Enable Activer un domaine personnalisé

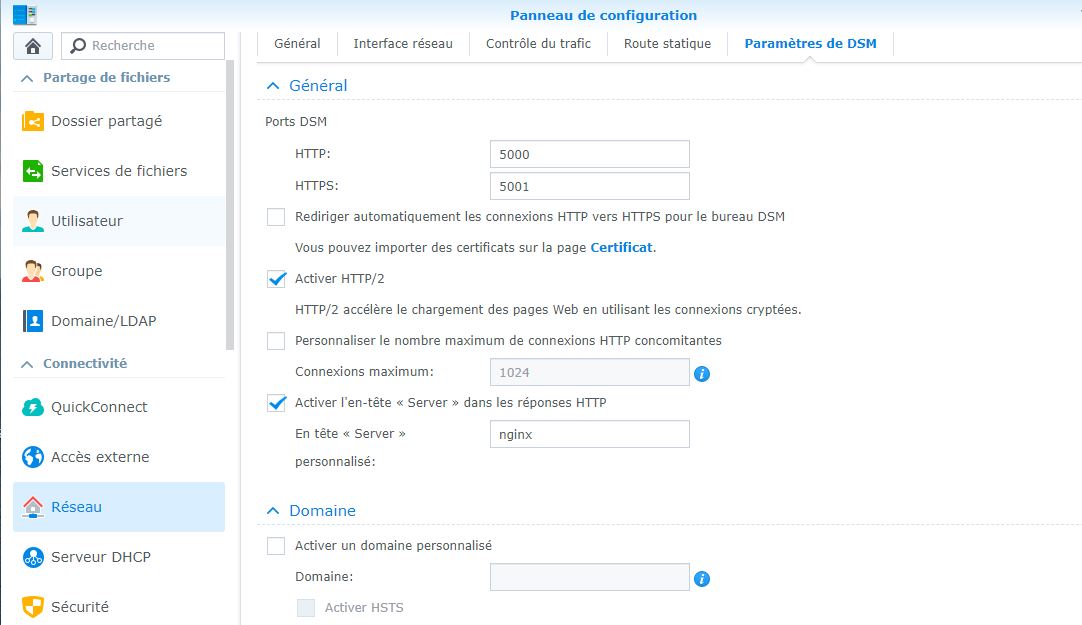[276, 546]
